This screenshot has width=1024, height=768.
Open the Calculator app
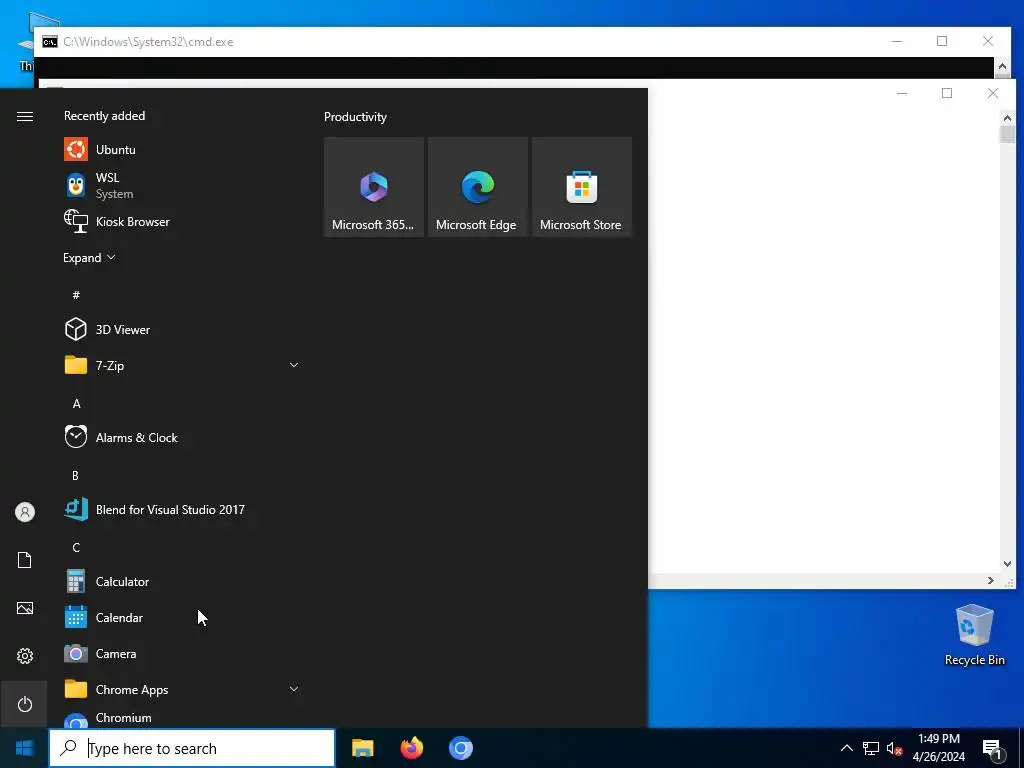[182, 581]
